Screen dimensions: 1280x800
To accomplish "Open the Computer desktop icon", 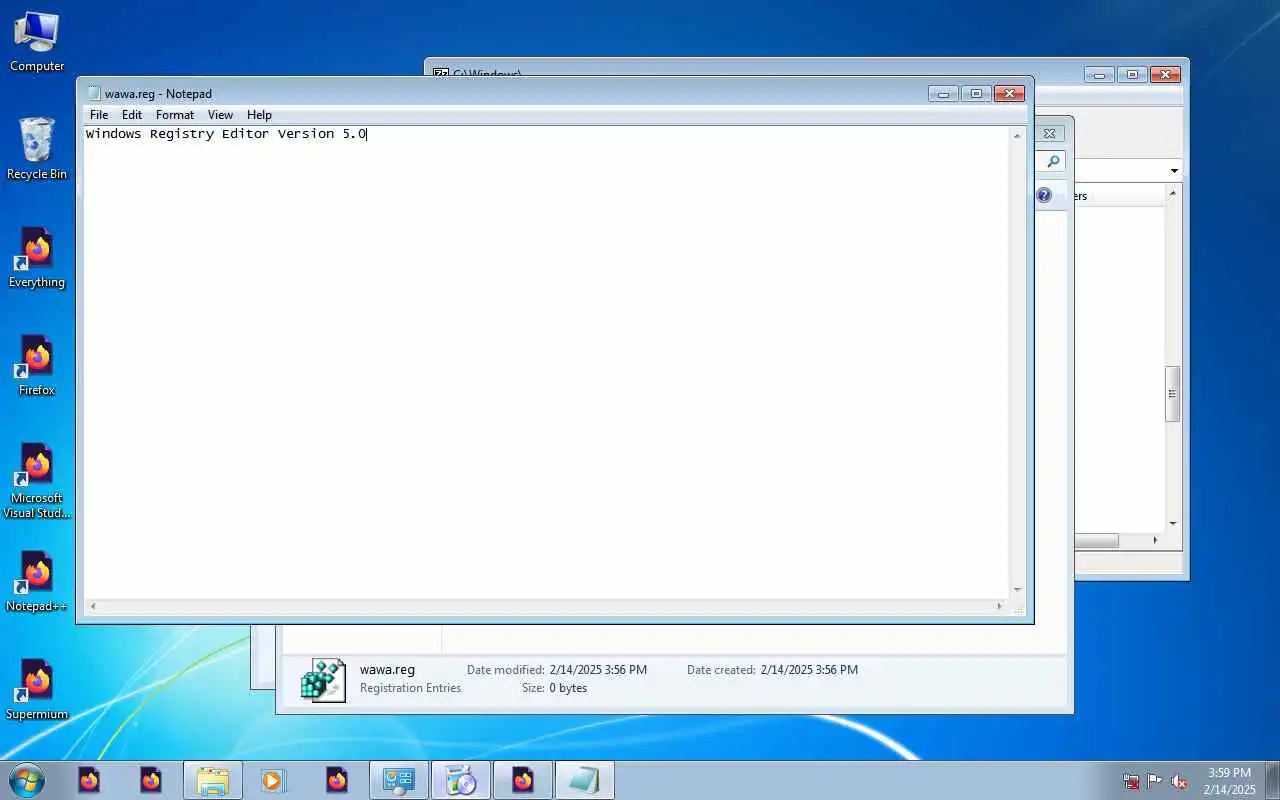I will [37, 42].
